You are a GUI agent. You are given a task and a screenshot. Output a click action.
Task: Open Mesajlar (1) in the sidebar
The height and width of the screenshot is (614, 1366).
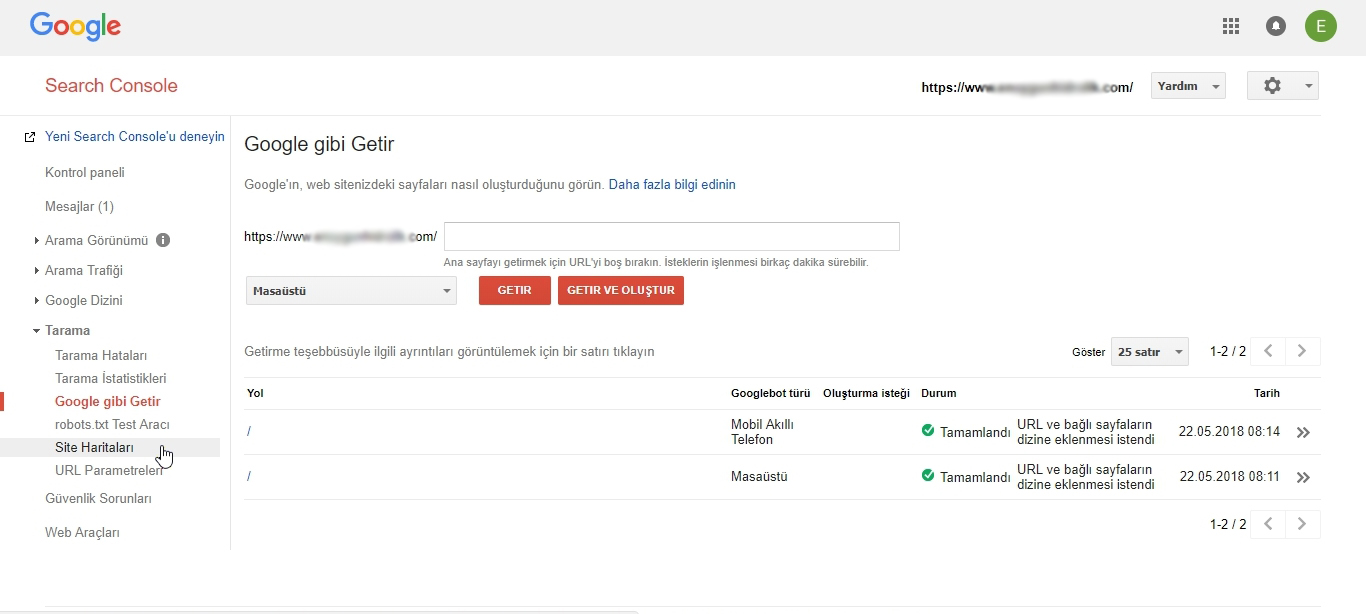pyautogui.click(x=79, y=206)
